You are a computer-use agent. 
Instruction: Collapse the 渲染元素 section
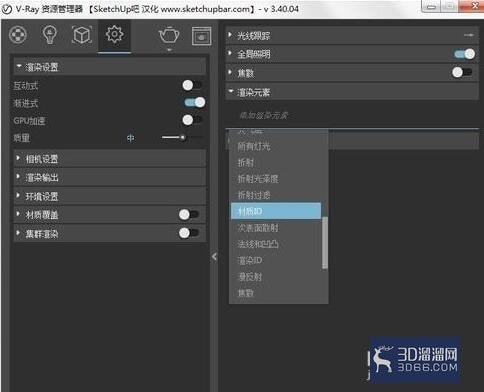(352, 92)
